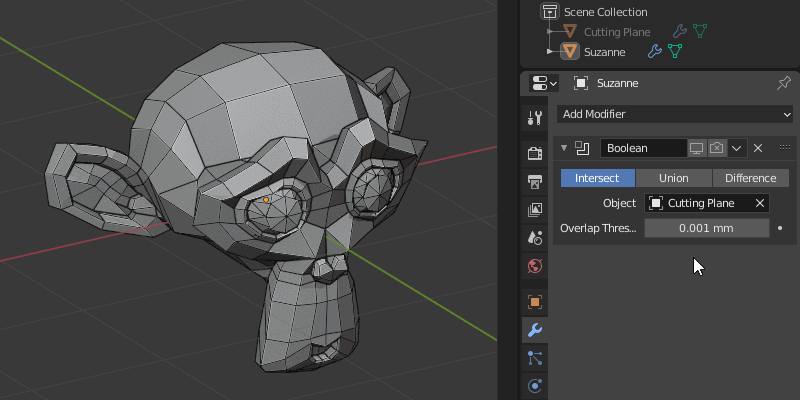The width and height of the screenshot is (800, 400).
Task: Expand the Cutting Plane outliner row
Action: (550, 32)
